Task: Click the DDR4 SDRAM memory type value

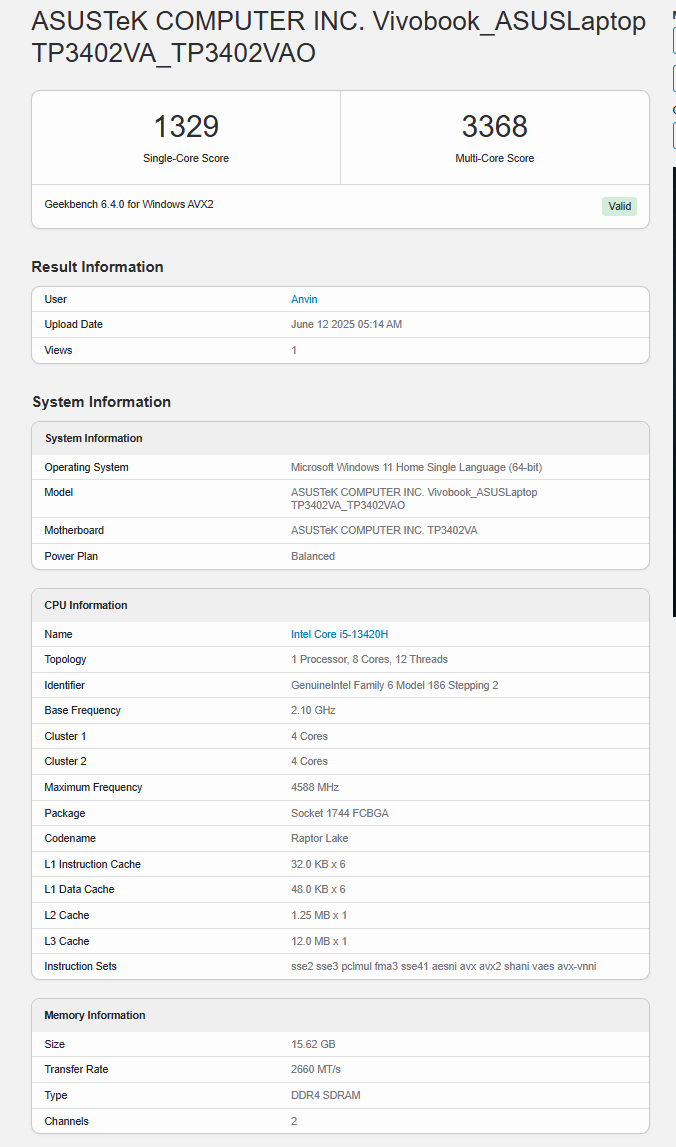Action: click(326, 1096)
